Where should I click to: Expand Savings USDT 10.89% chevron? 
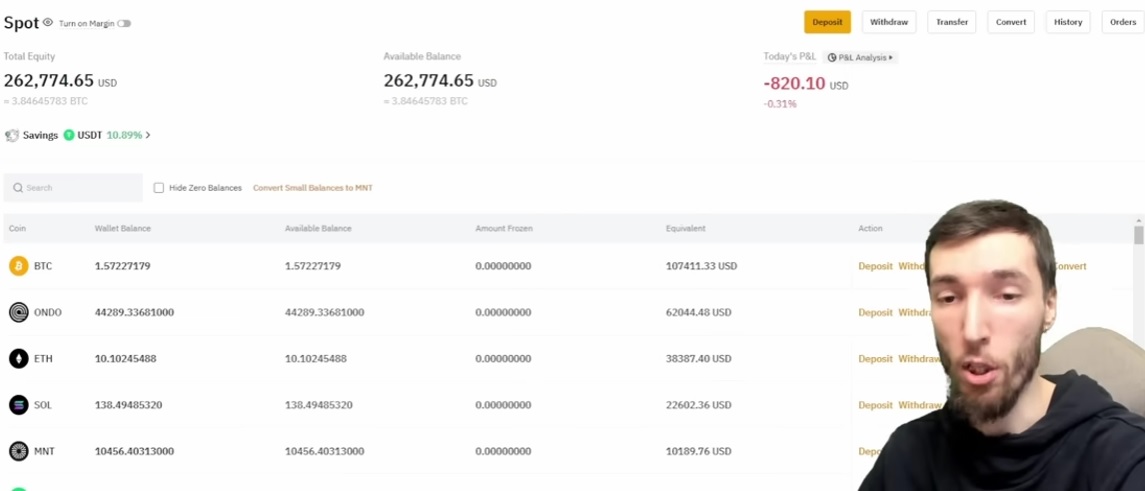148,135
